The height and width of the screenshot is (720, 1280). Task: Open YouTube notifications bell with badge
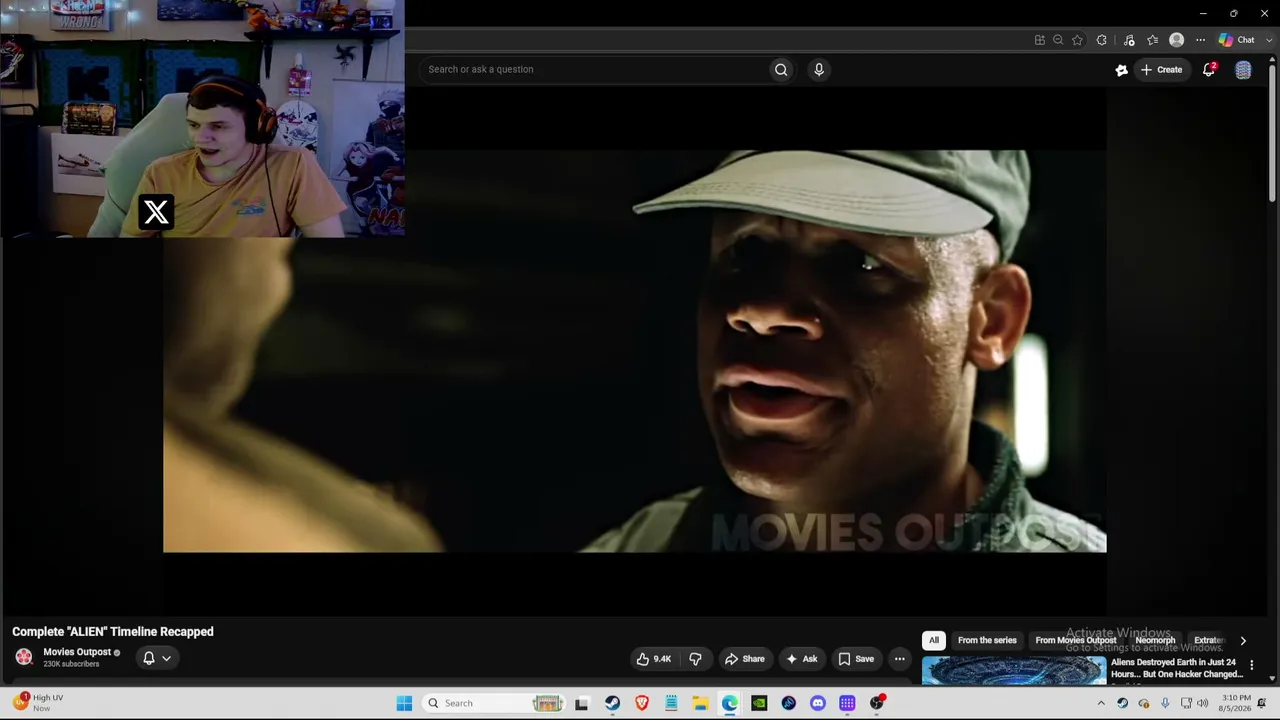point(1209,69)
